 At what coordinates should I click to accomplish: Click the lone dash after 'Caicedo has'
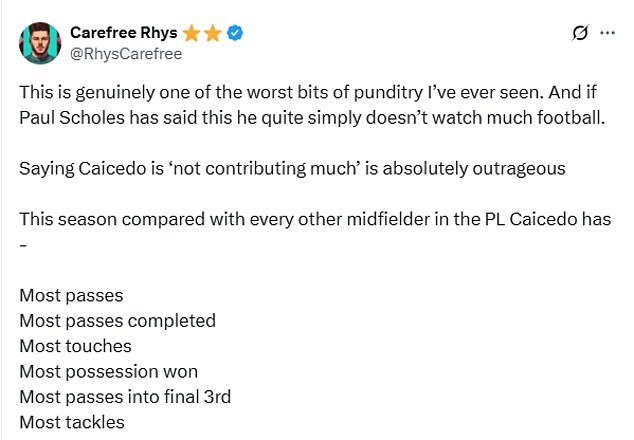(x=23, y=245)
